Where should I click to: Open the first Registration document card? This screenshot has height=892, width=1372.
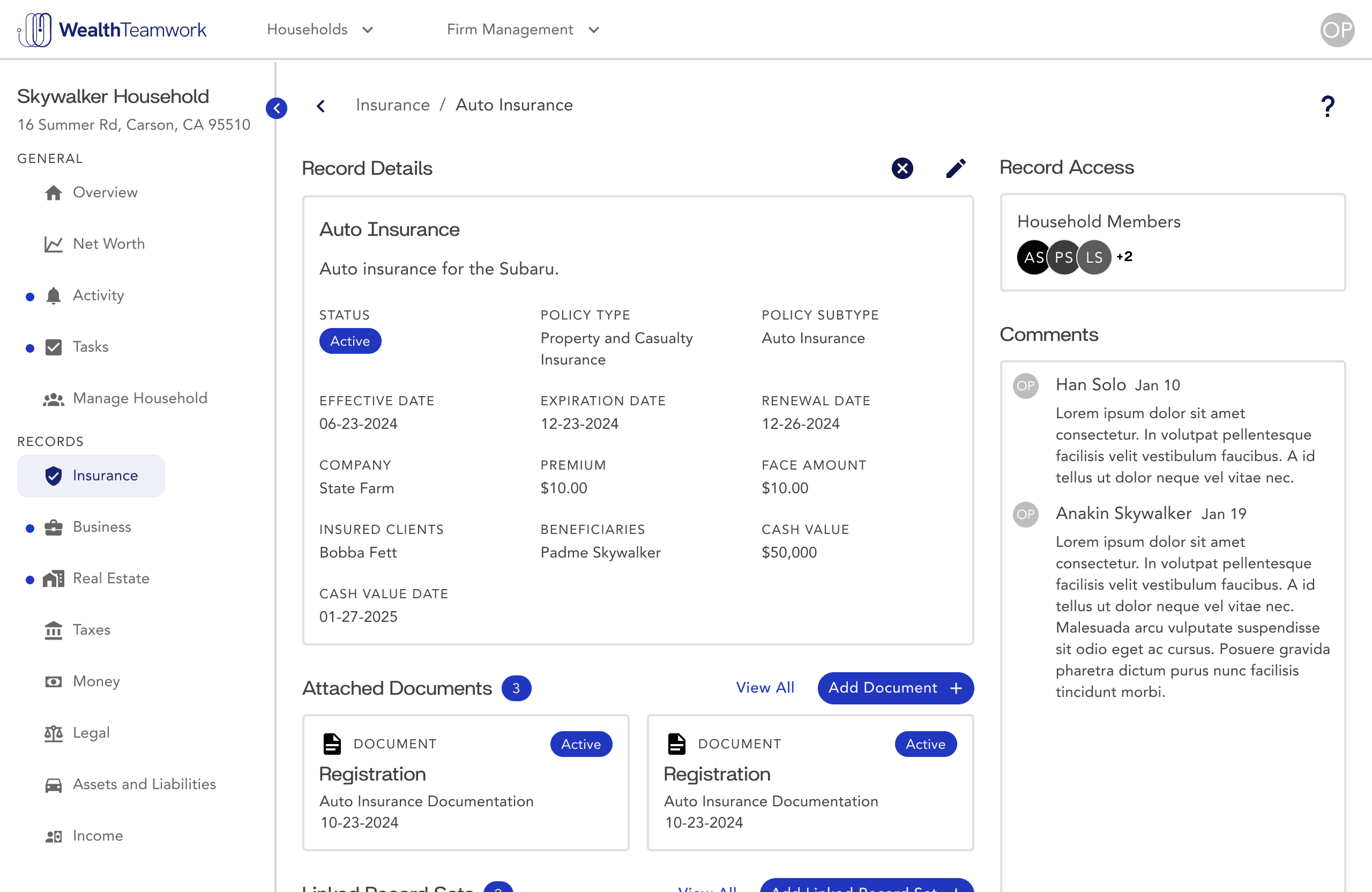[466, 783]
